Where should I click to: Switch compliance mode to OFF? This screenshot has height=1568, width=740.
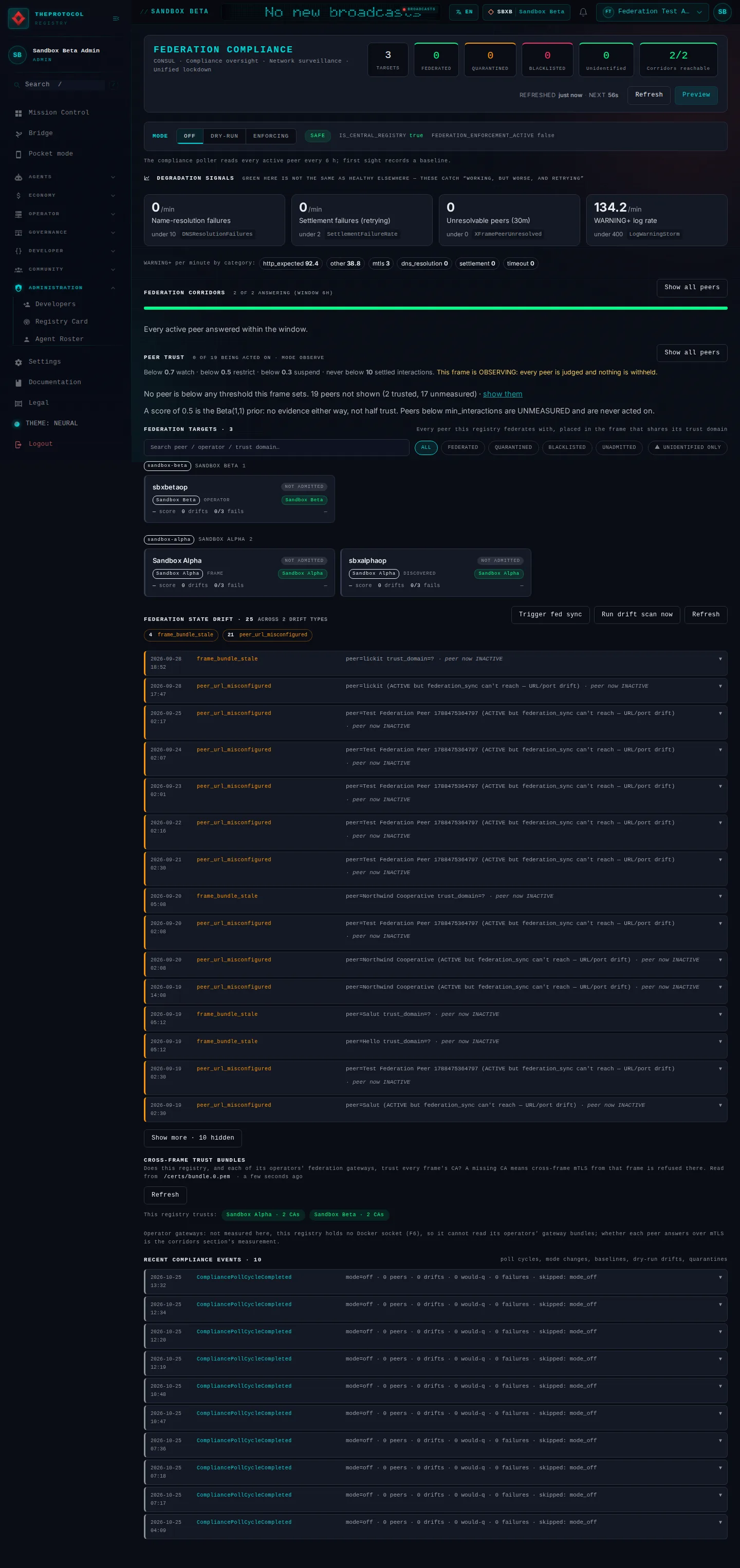point(190,136)
